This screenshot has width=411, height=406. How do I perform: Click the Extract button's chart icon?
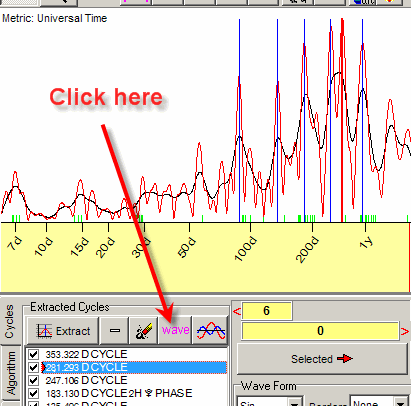(44, 331)
